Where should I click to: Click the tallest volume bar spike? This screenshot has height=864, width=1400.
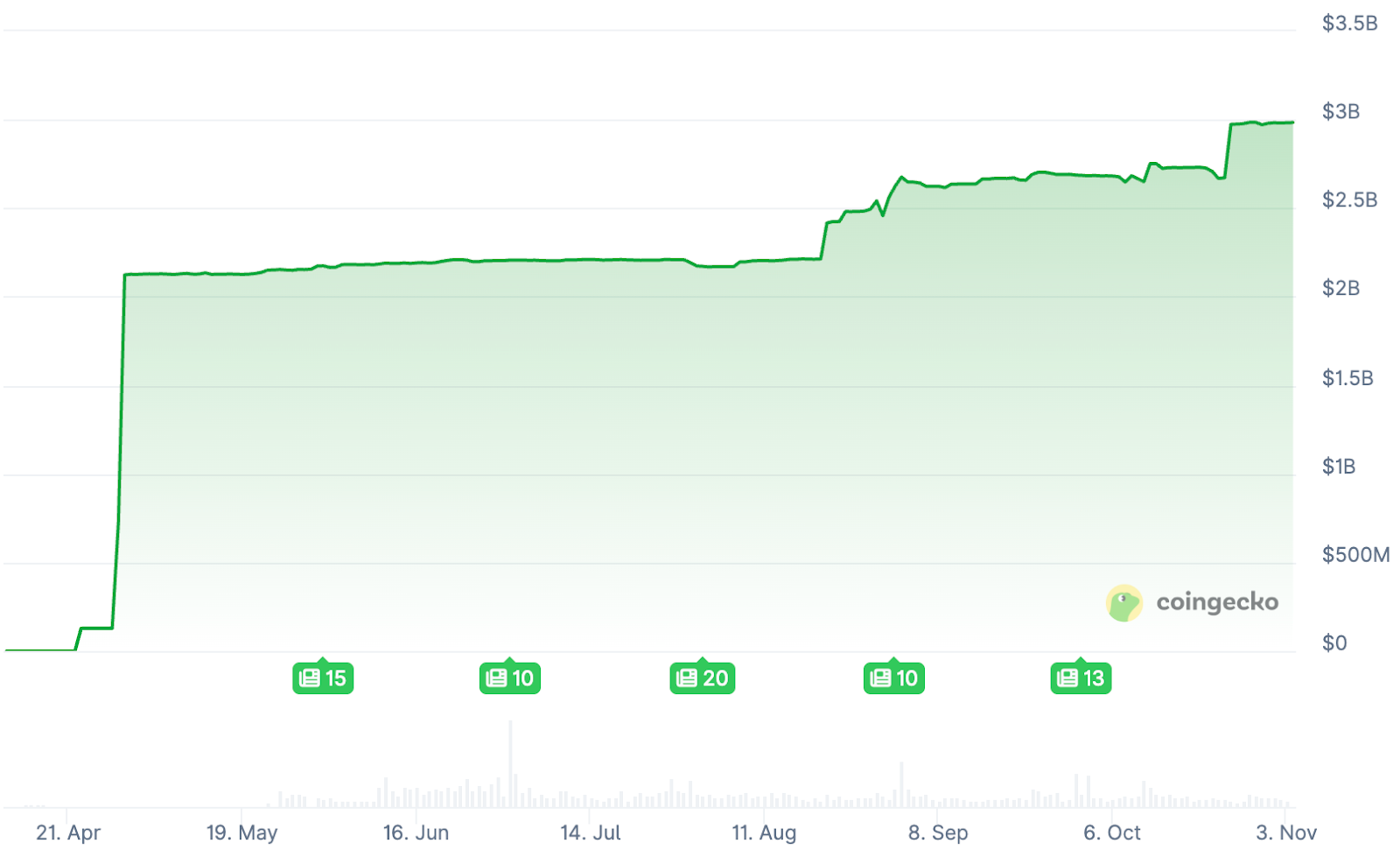click(511, 762)
